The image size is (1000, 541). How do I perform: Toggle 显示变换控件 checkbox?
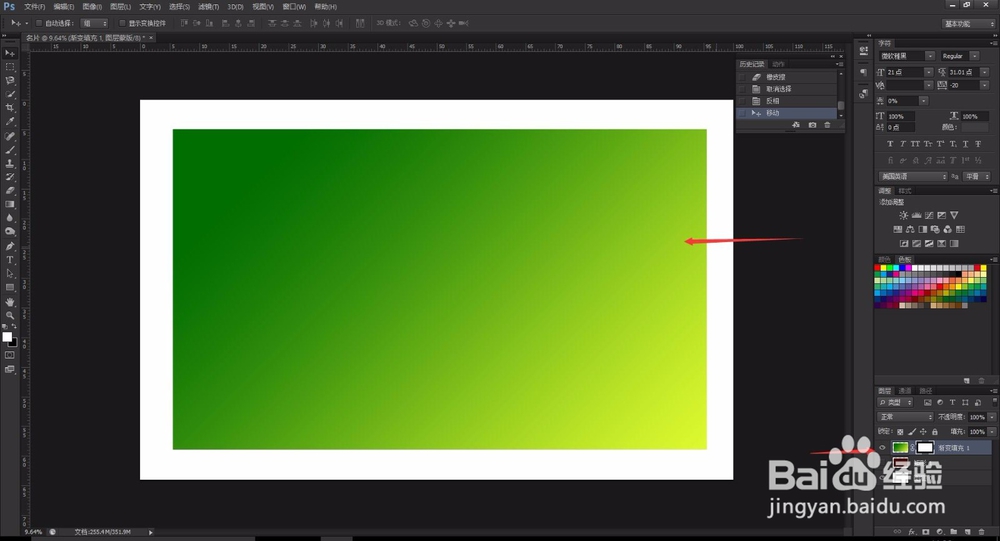point(122,23)
